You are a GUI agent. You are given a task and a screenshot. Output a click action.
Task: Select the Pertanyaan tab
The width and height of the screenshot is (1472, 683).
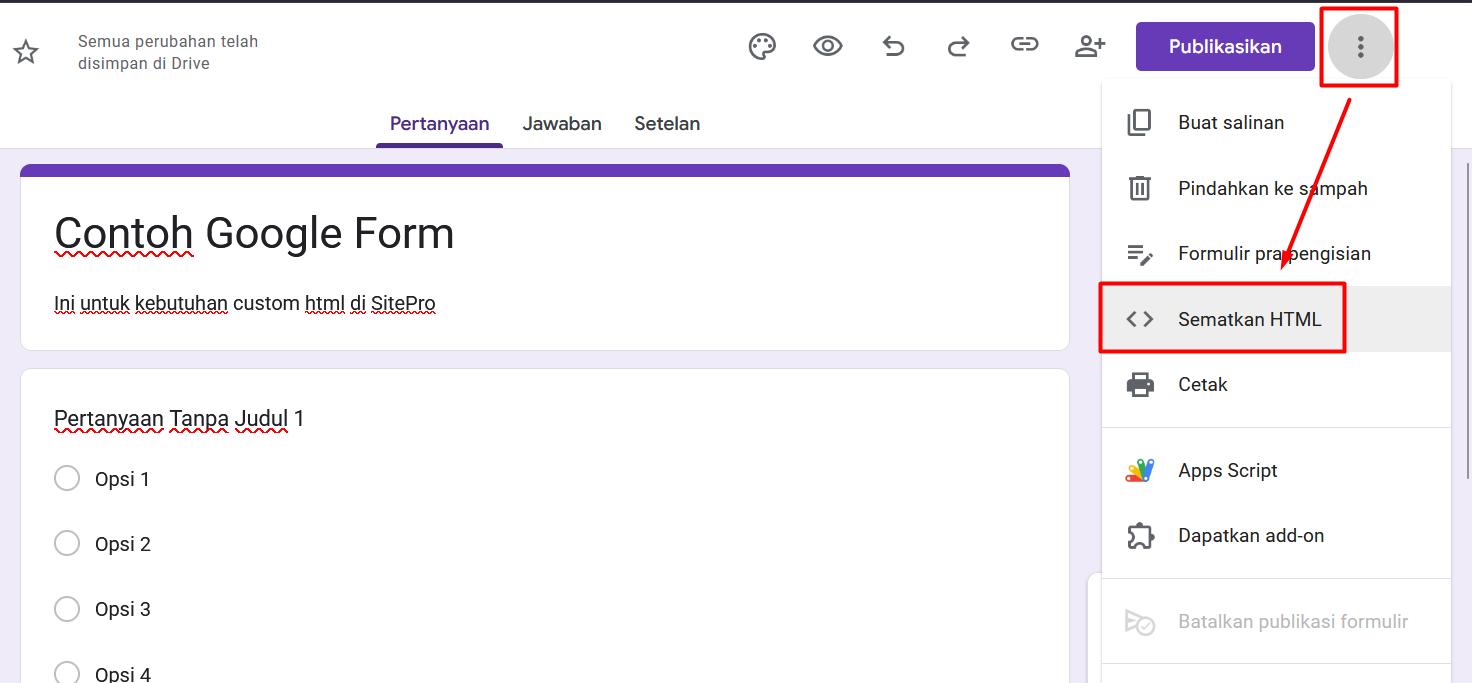[x=439, y=124]
